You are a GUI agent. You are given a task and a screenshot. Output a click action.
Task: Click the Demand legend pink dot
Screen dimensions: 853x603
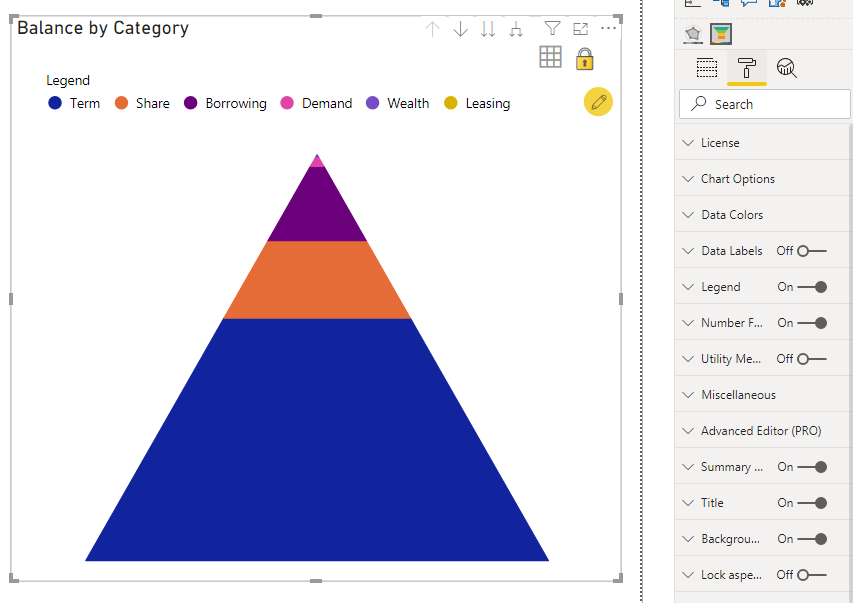coord(287,103)
